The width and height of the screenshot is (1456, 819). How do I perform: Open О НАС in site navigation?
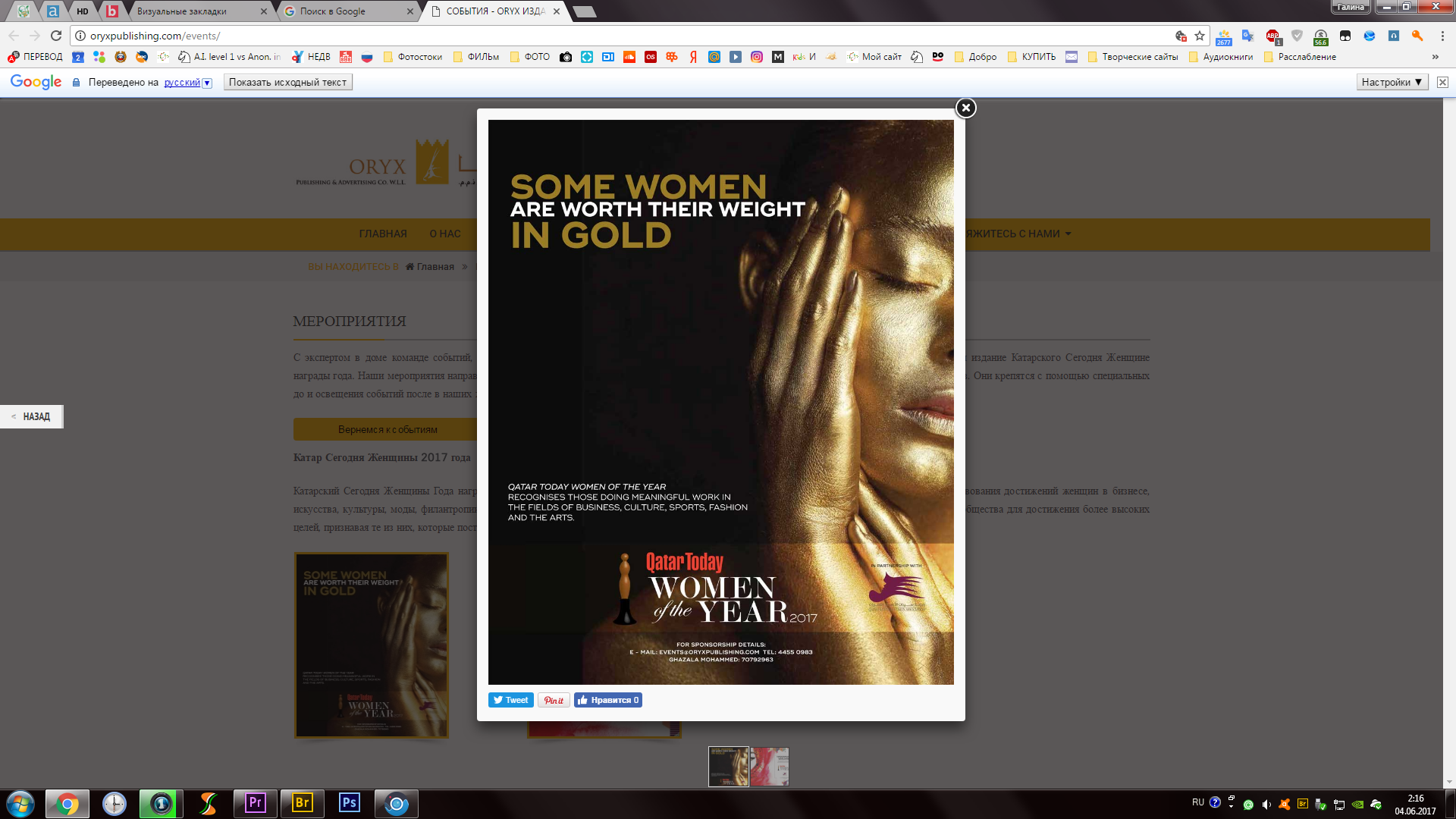(445, 234)
